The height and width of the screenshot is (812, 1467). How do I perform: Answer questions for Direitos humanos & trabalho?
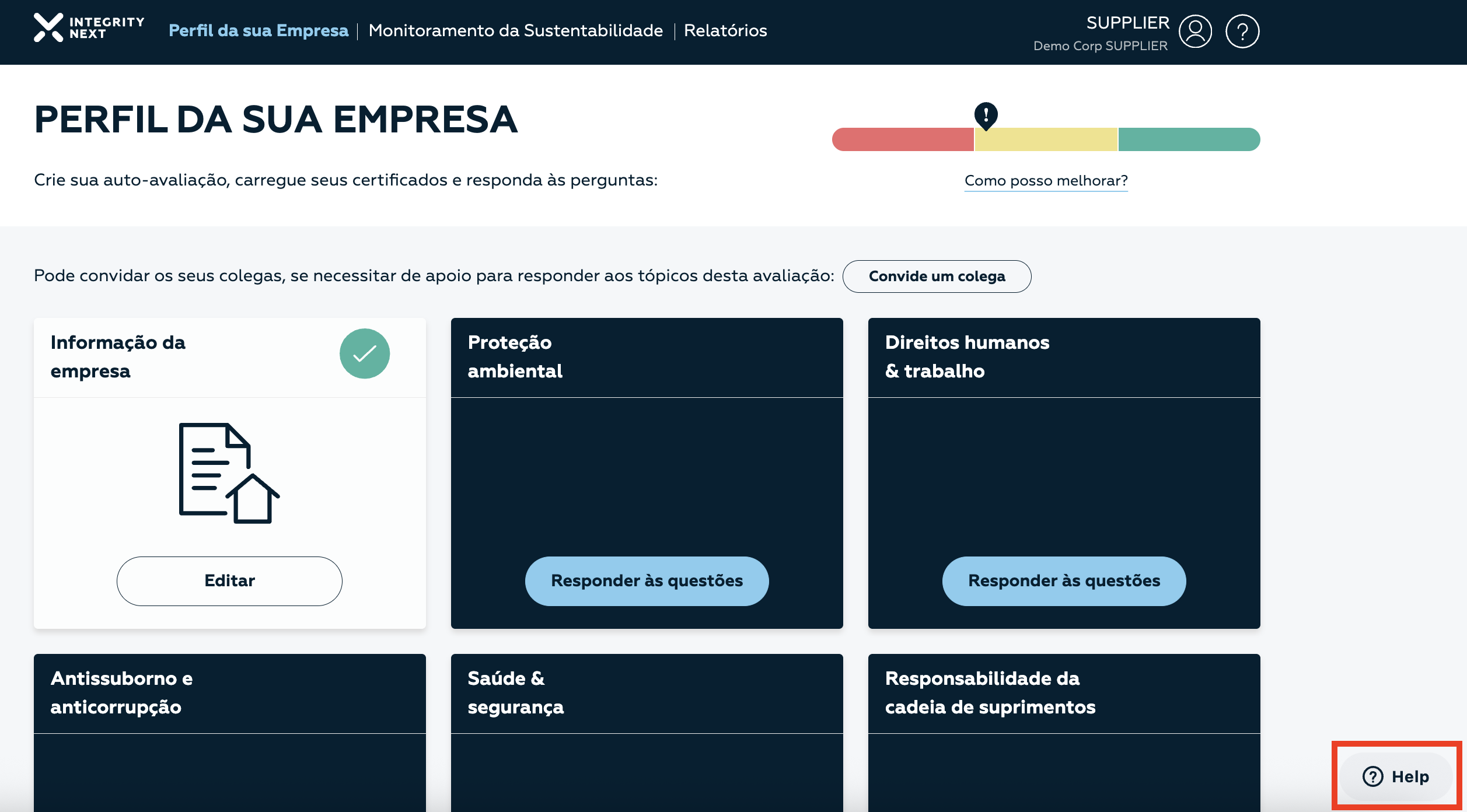[x=1063, y=581]
